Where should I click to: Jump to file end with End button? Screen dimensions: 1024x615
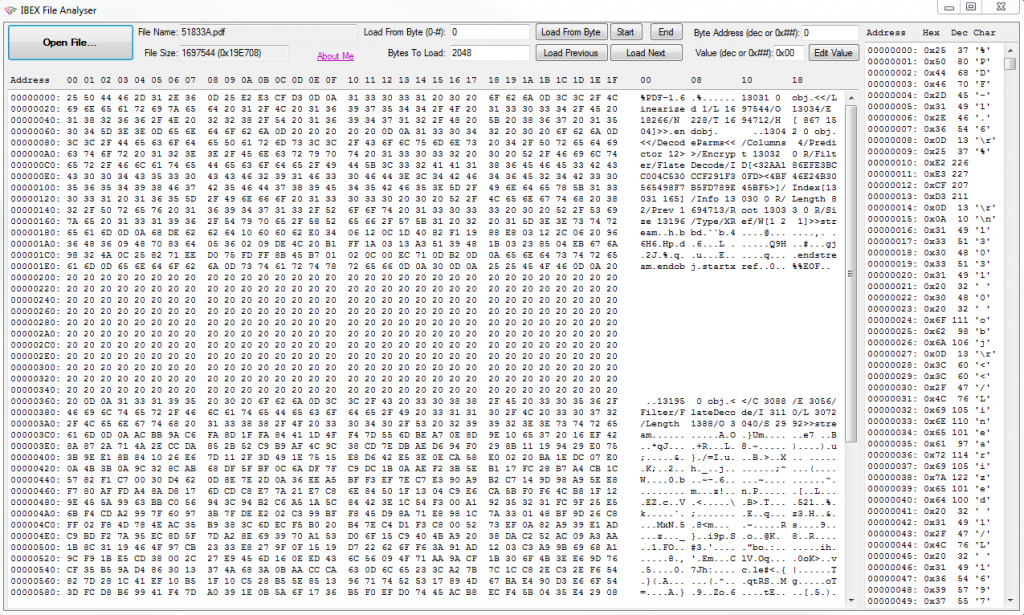665,32
